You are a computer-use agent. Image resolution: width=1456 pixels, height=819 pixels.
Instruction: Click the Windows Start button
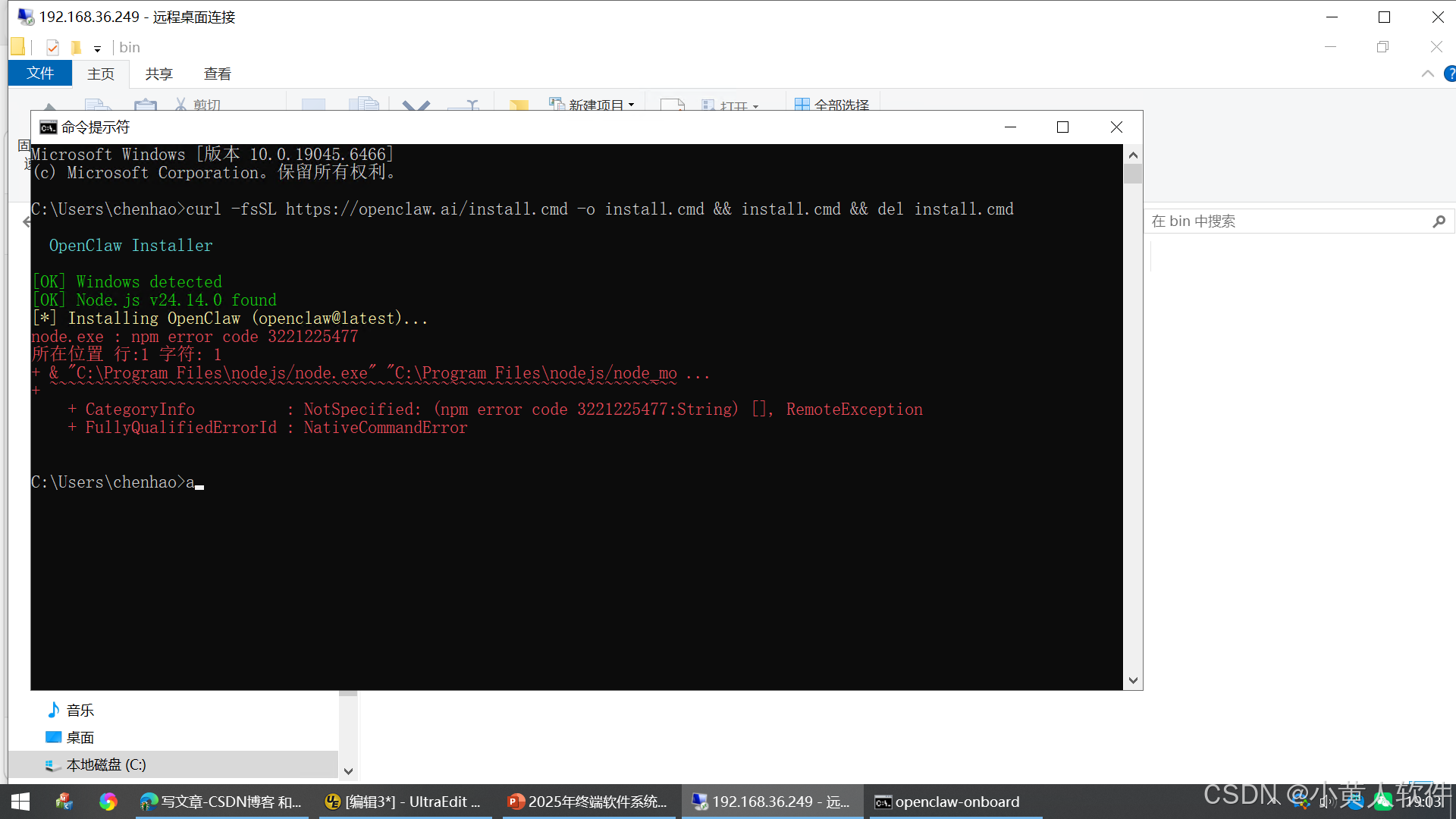pos(20,802)
